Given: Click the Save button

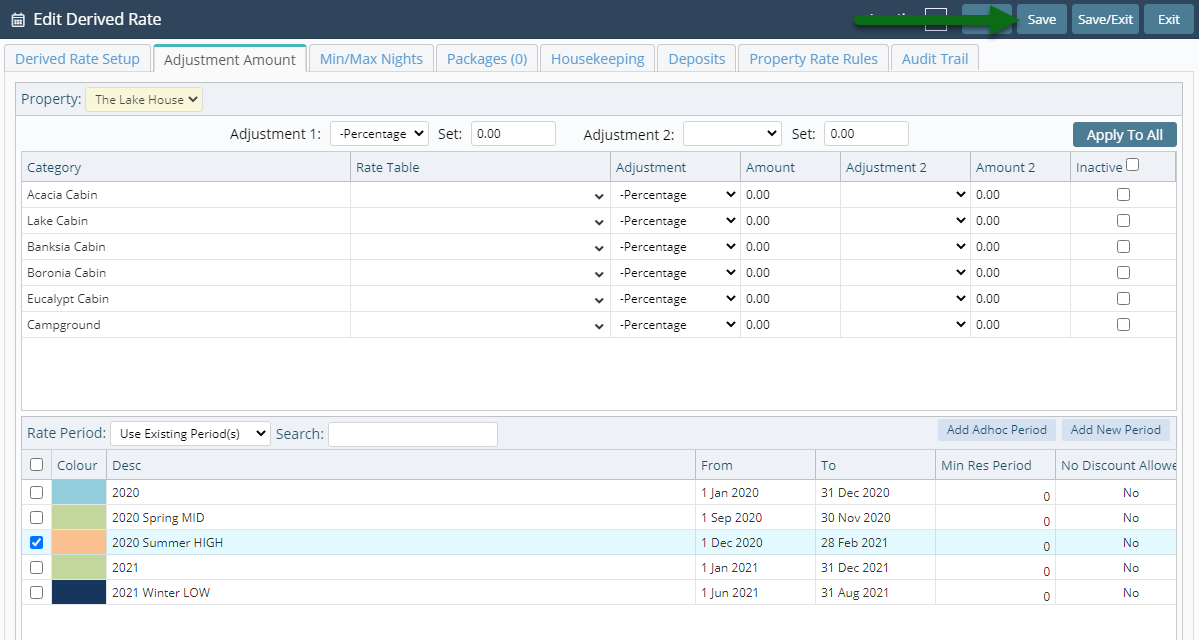Looking at the screenshot, I should 1041,19.
